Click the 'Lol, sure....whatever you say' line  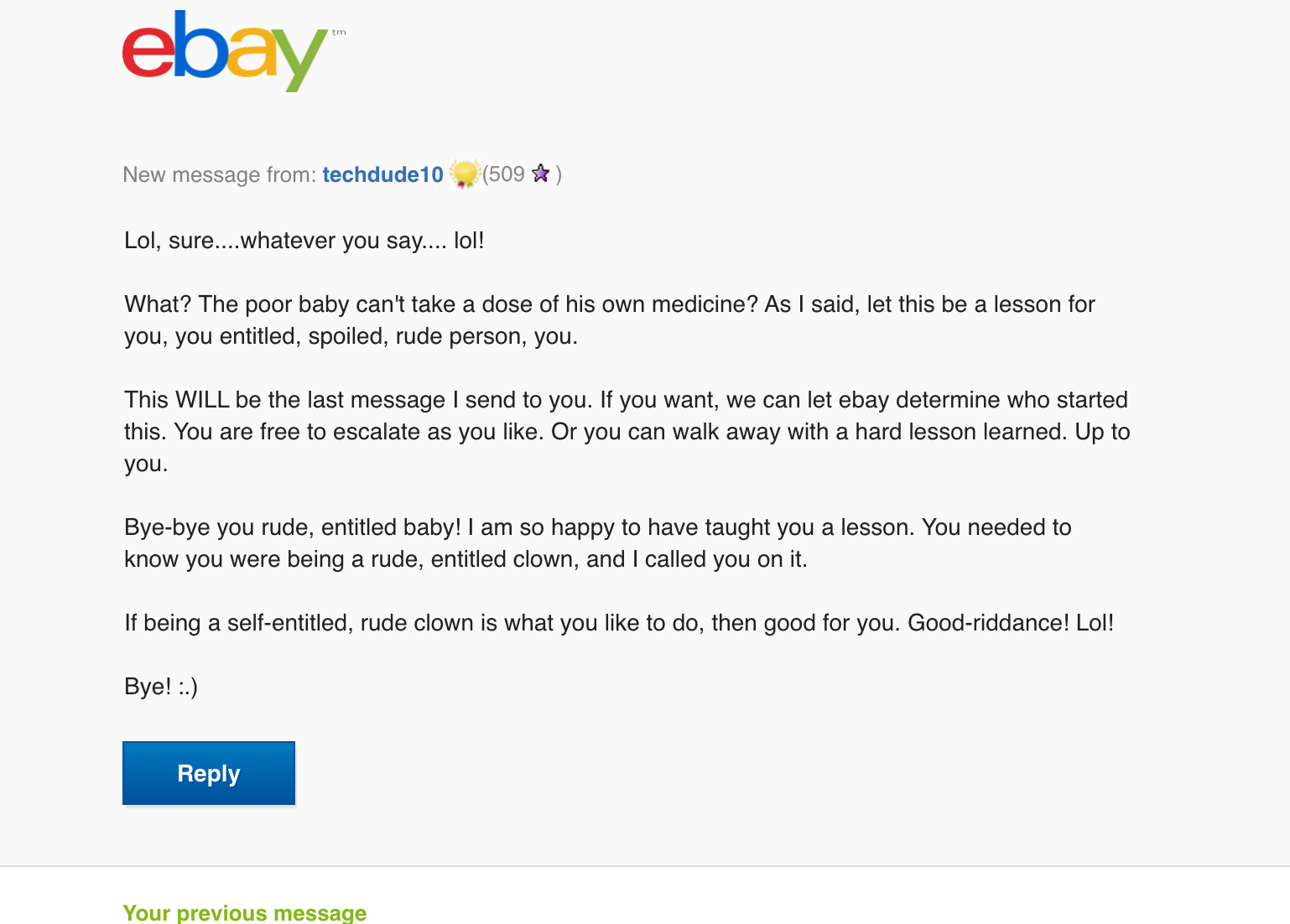pyautogui.click(x=304, y=241)
